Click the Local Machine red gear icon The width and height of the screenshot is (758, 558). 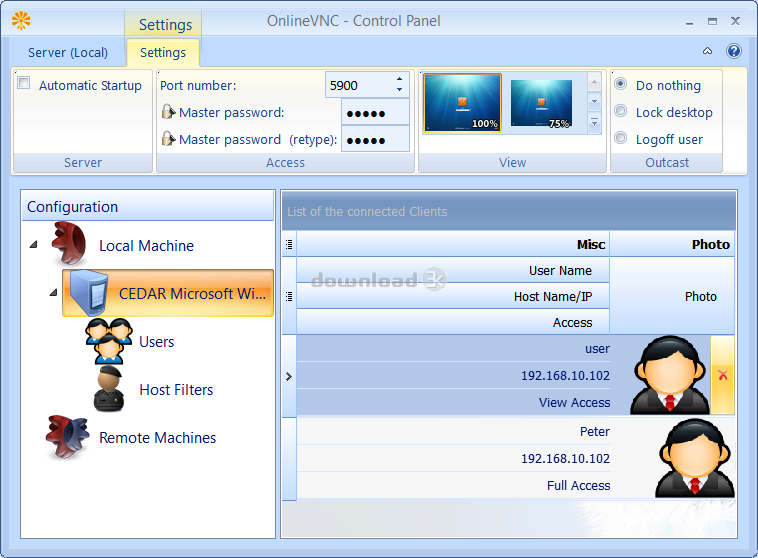(69, 244)
